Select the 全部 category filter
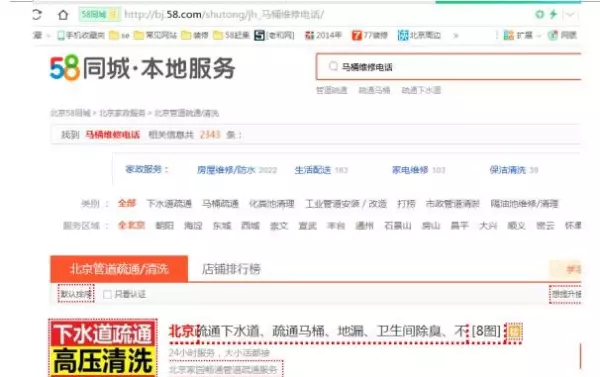Image resolution: width=600 pixels, height=377 pixels. (127, 203)
